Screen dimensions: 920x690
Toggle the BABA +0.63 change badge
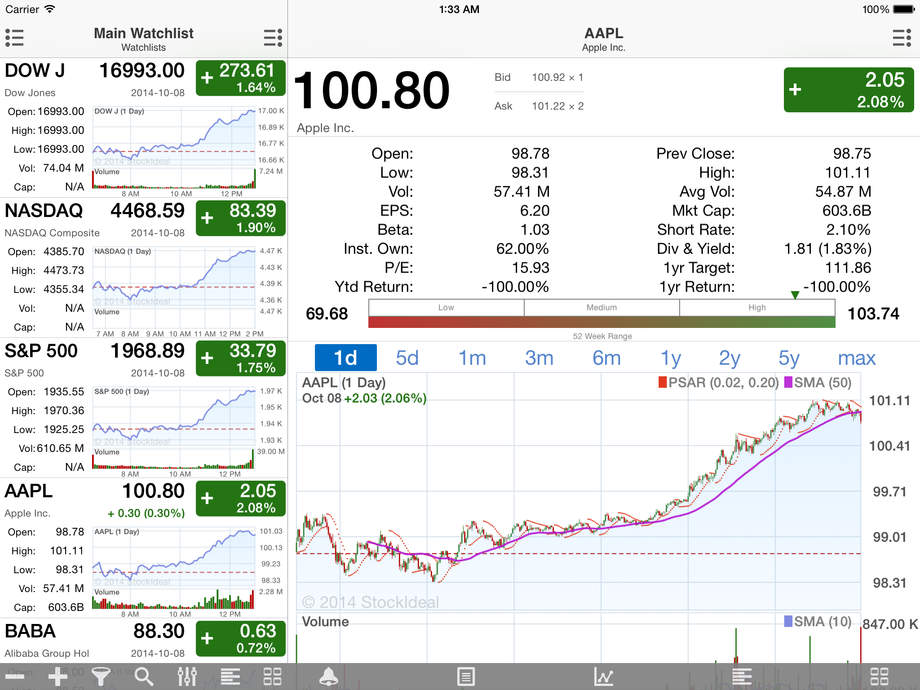(x=241, y=639)
